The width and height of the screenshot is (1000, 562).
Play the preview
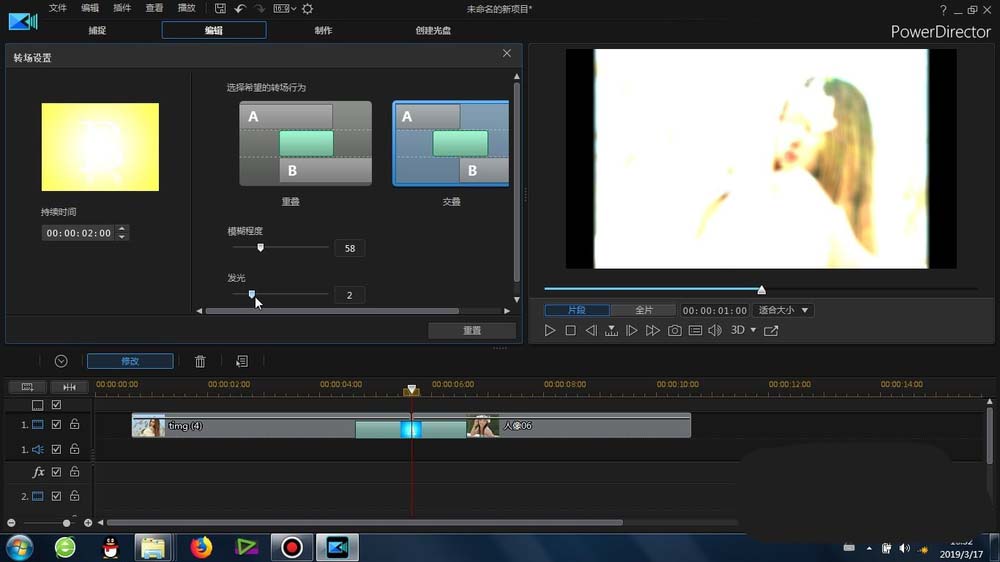pyautogui.click(x=550, y=330)
